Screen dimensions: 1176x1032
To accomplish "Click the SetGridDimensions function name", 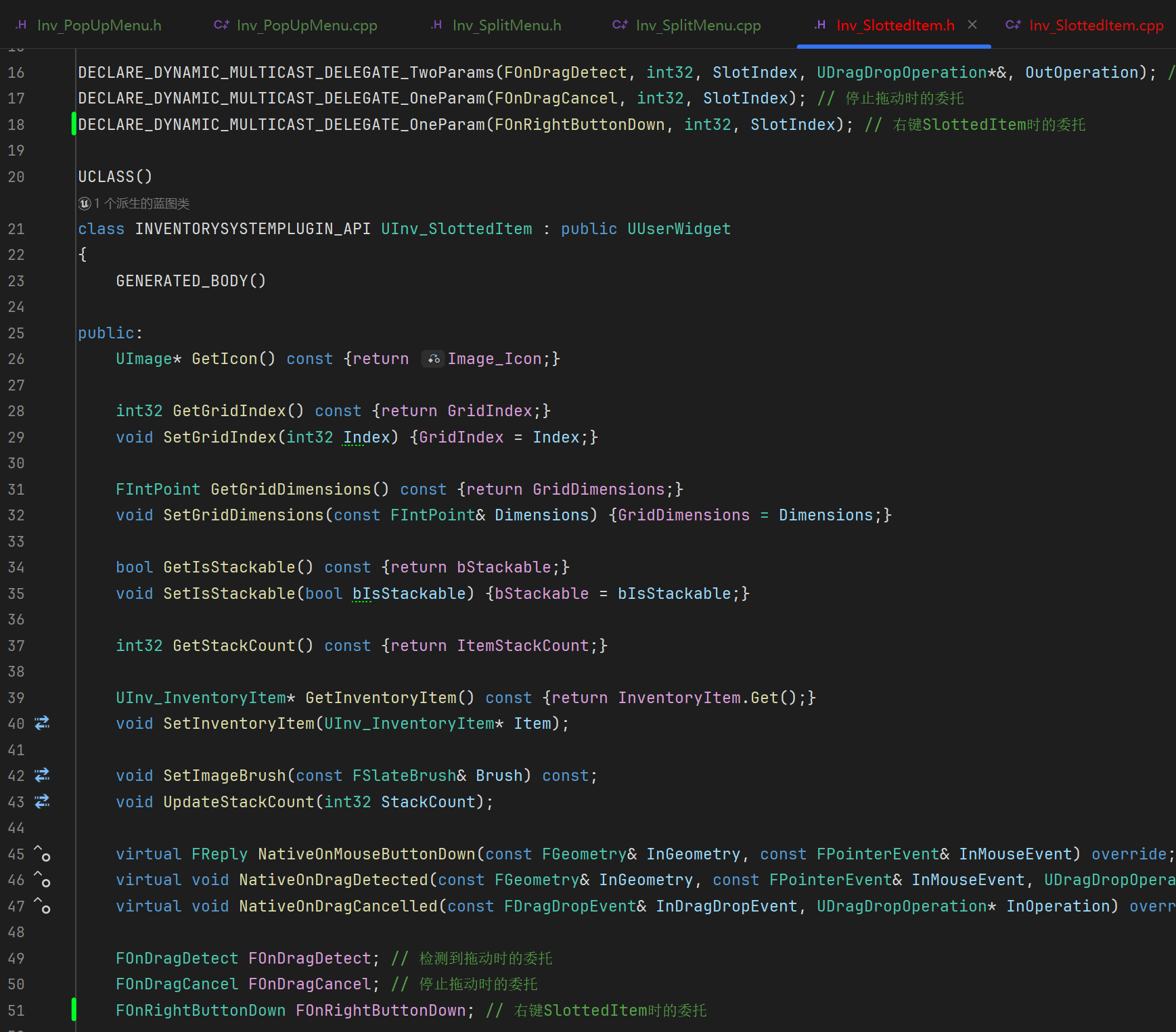I will [x=244, y=515].
